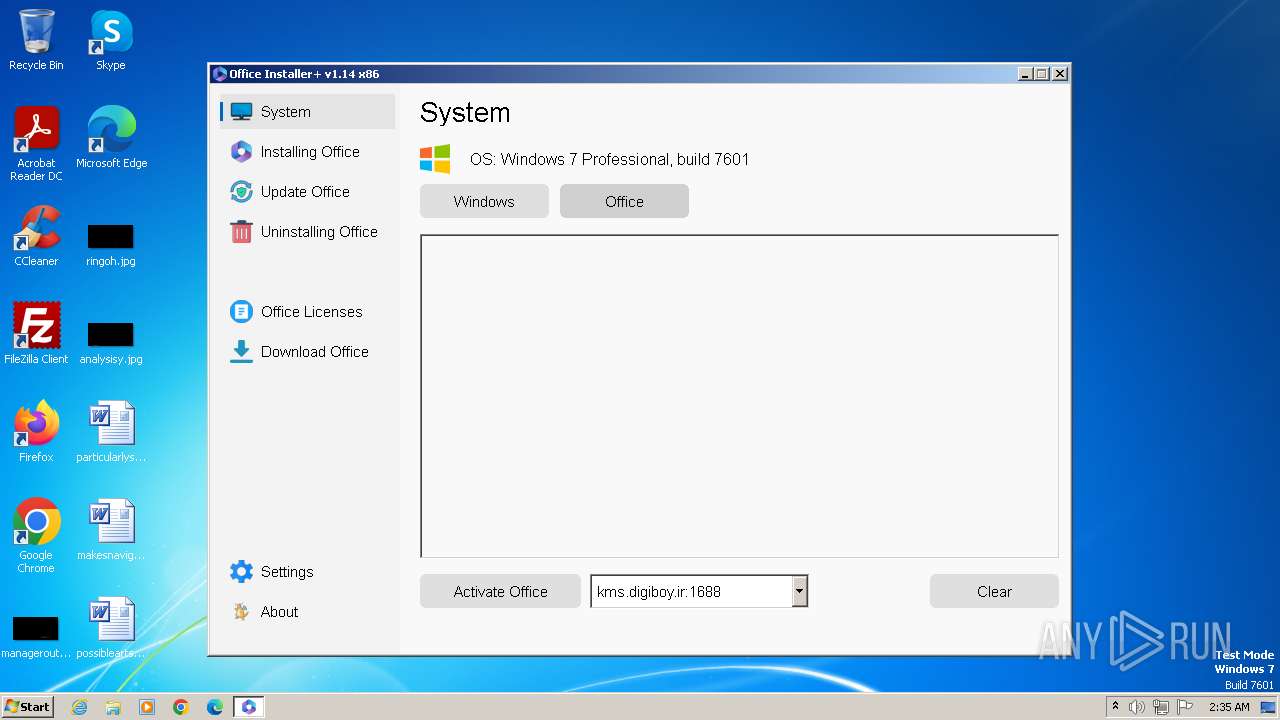Click the Office Licenses document icon
This screenshot has height=720, width=1280.
point(241,312)
